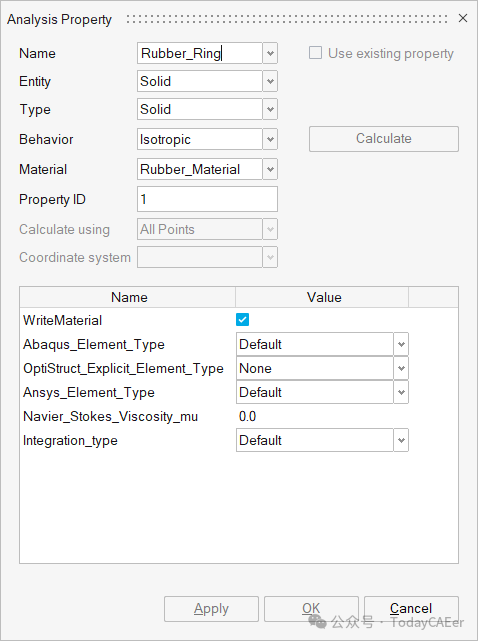The height and width of the screenshot is (641, 478).
Task: Open the OptiStruct_Explicit_Element_Type dropdown
Action: [401, 368]
